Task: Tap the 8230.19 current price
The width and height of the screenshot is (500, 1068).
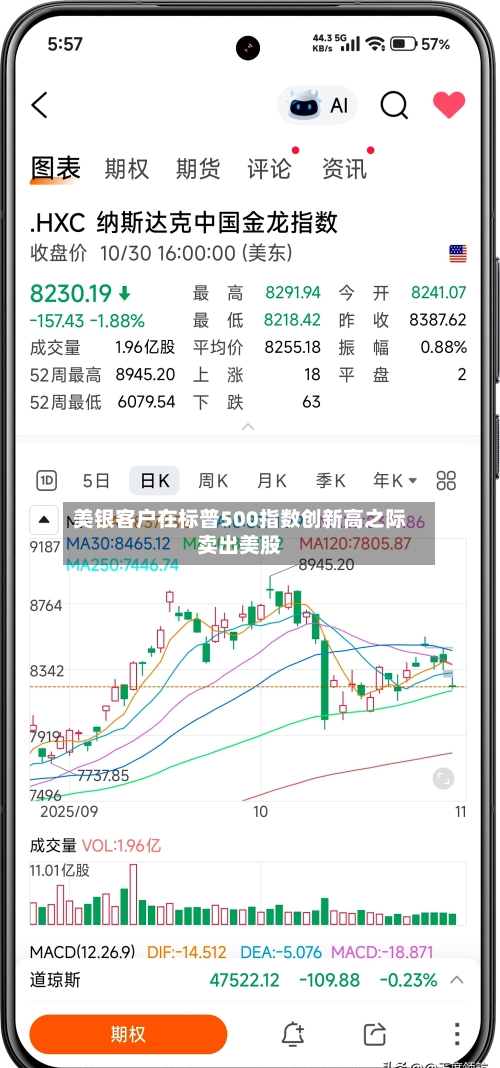Action: [71, 294]
